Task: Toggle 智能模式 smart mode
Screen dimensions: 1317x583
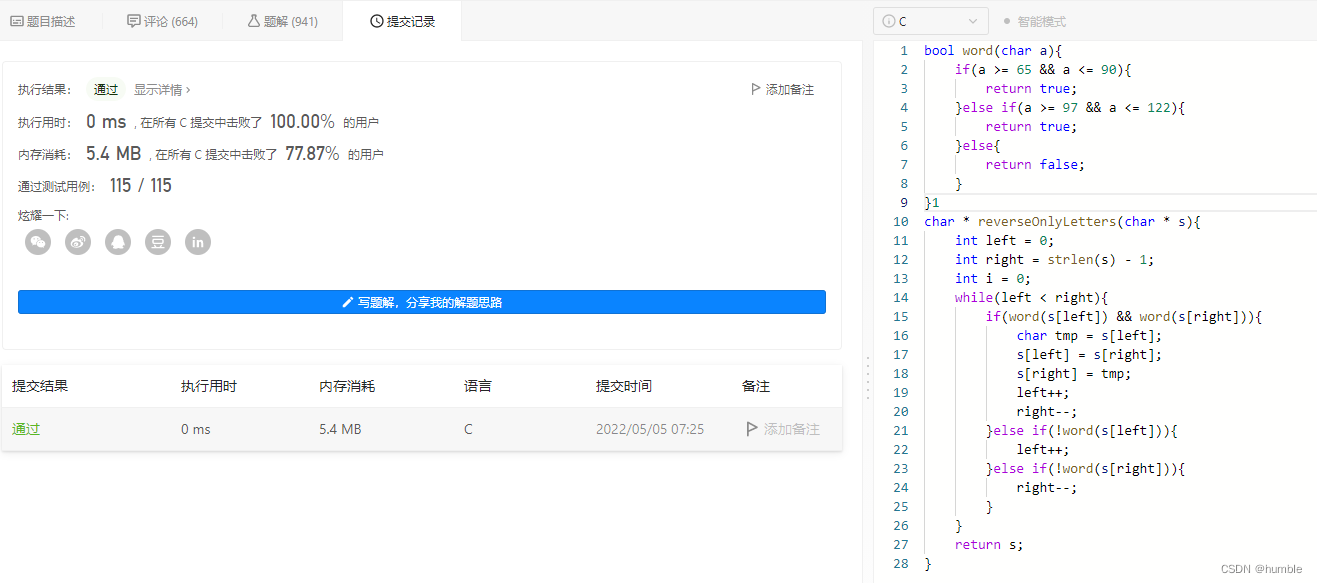Action: (1034, 21)
